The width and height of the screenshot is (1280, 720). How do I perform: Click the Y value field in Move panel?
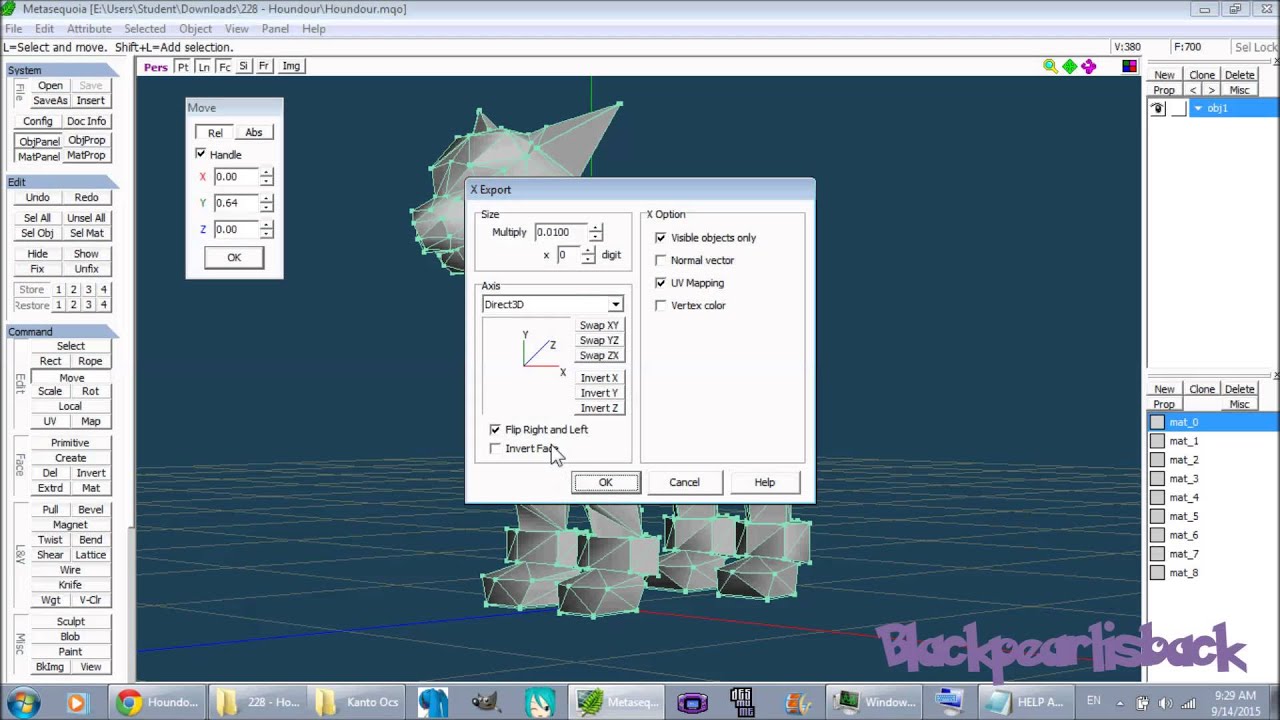pos(235,203)
